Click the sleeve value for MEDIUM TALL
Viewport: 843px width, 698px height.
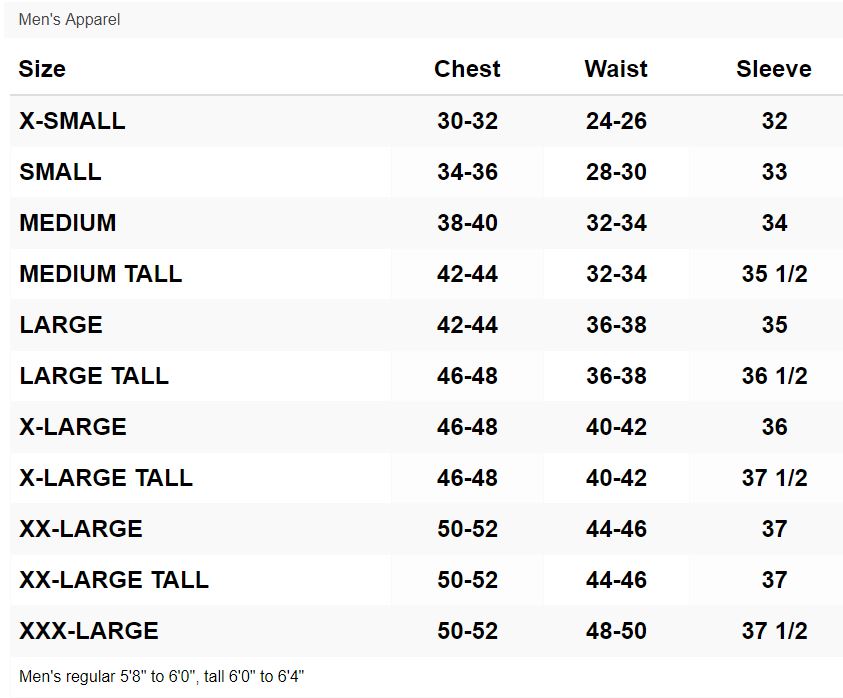pyautogui.click(x=774, y=274)
